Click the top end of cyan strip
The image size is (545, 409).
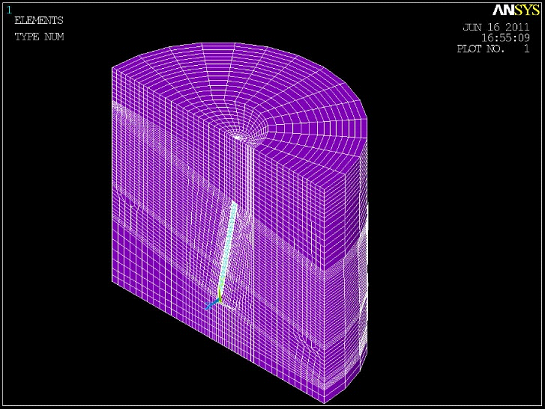(x=235, y=205)
